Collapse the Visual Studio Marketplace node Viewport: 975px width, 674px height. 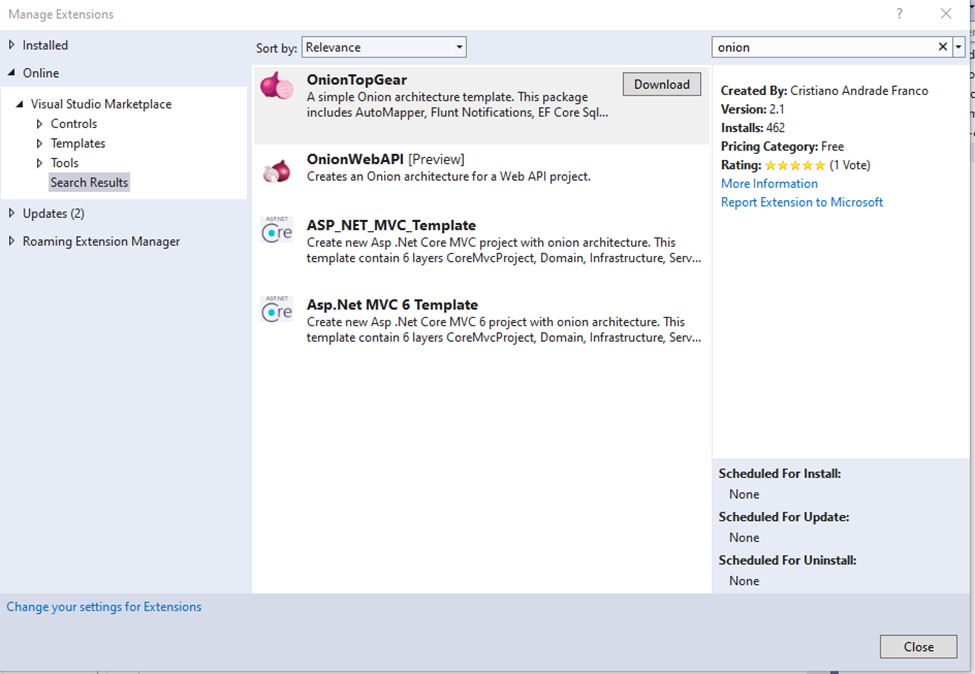tap(19, 104)
